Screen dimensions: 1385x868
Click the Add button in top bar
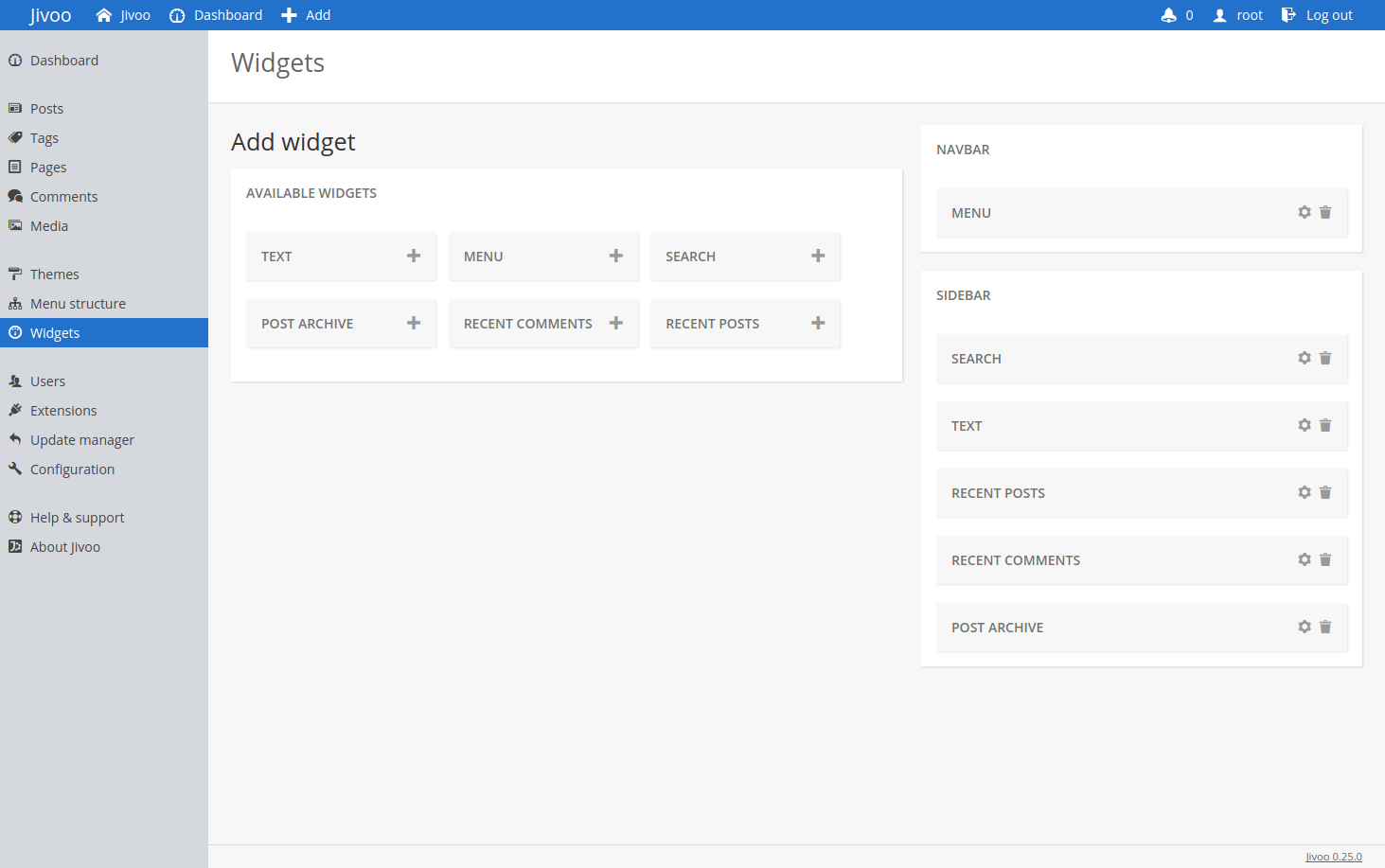307,15
